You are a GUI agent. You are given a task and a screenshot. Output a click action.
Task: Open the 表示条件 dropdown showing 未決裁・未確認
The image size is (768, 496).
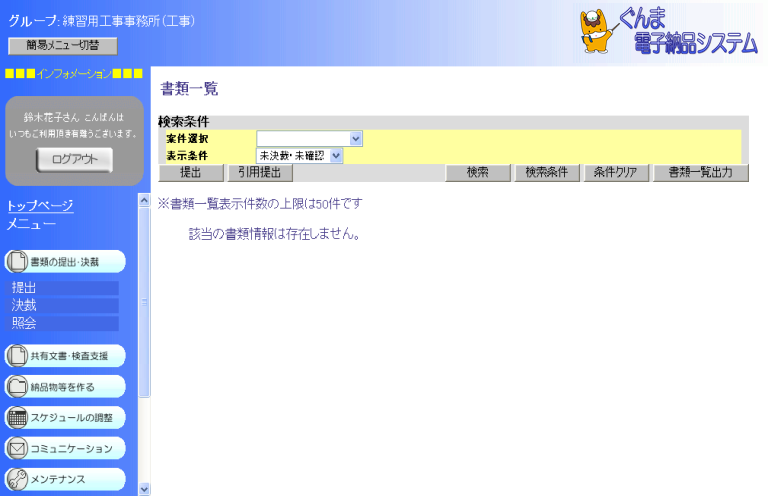pyautogui.click(x=299, y=156)
